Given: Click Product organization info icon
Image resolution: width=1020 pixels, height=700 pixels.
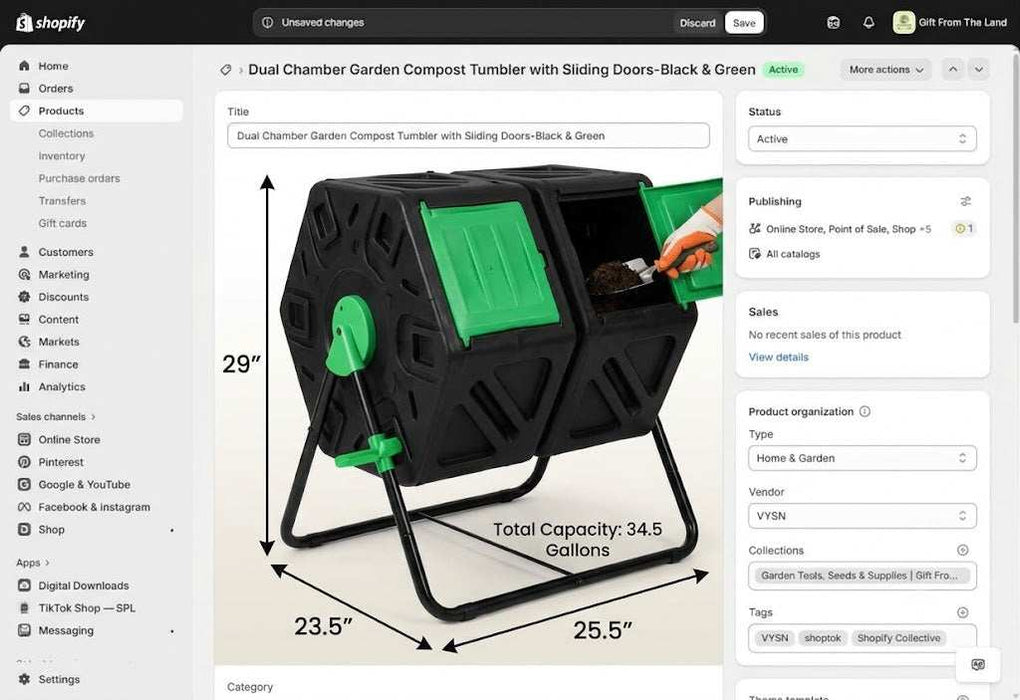Looking at the screenshot, I should click(865, 411).
